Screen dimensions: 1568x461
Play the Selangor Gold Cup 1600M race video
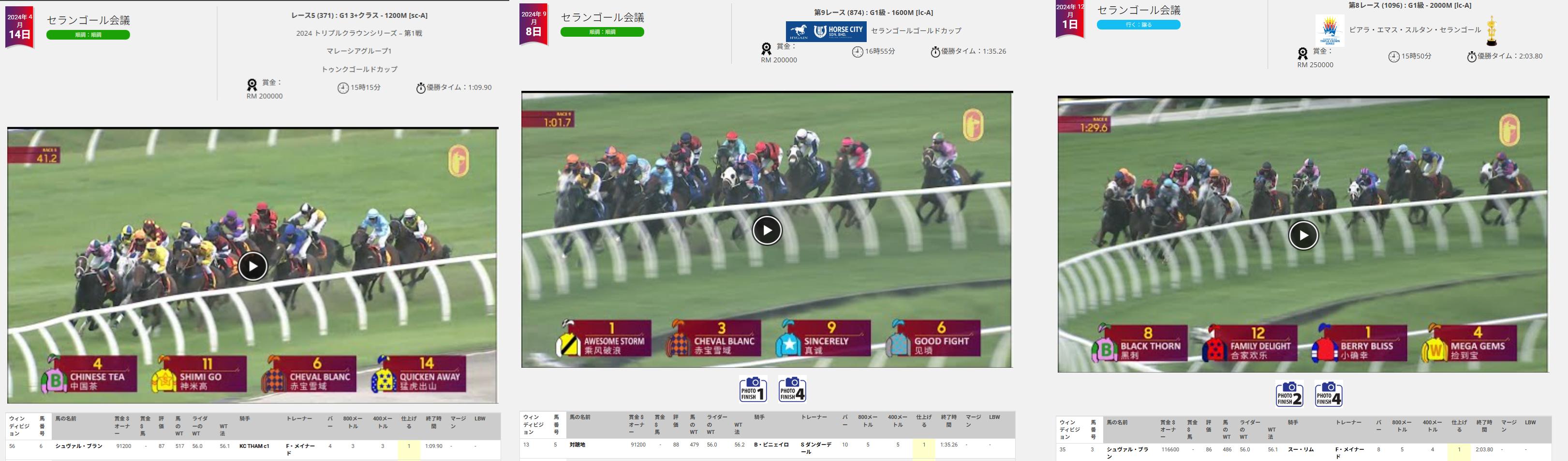click(x=767, y=230)
